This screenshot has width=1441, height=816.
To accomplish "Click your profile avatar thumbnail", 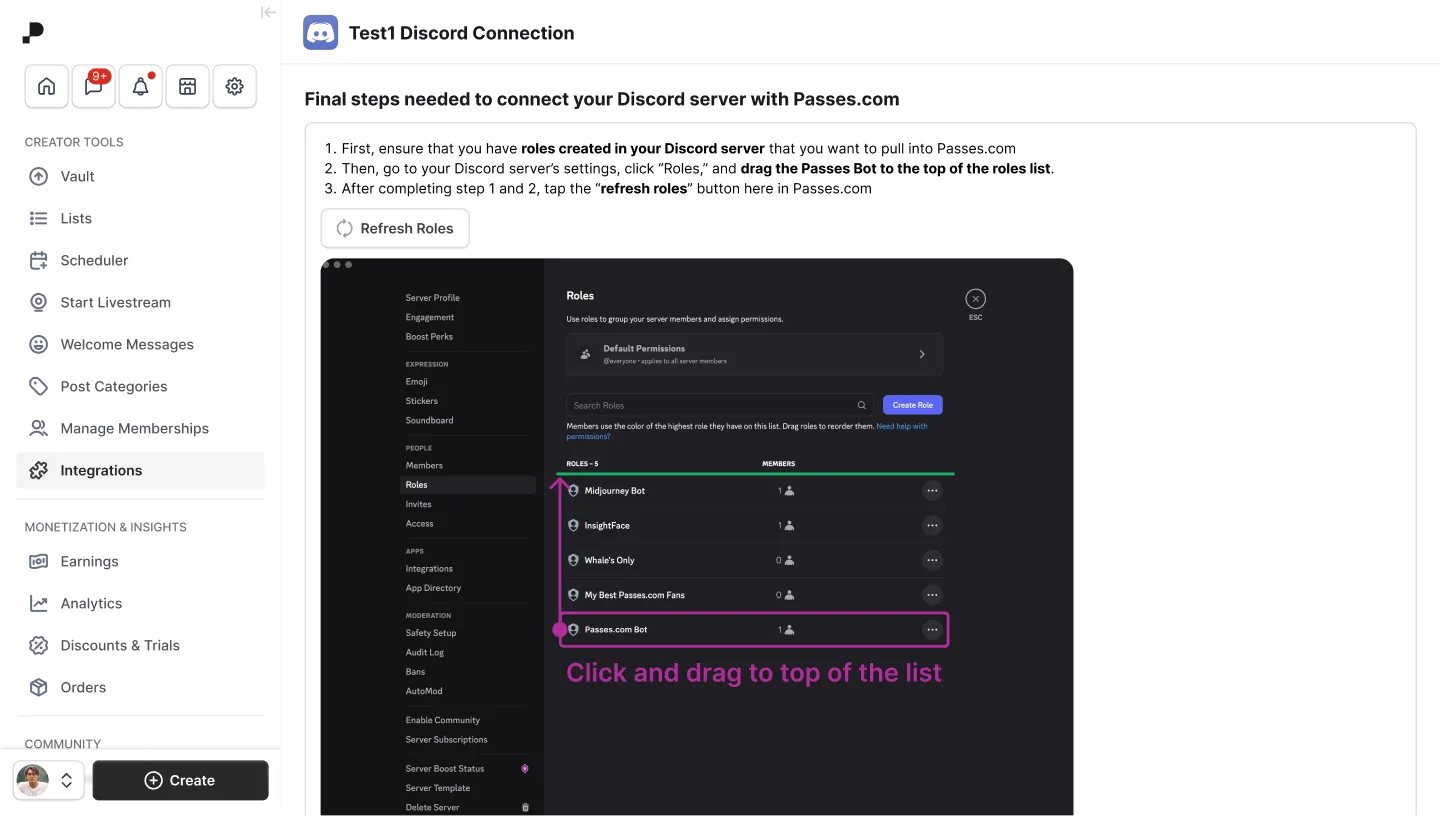I will tap(30, 780).
